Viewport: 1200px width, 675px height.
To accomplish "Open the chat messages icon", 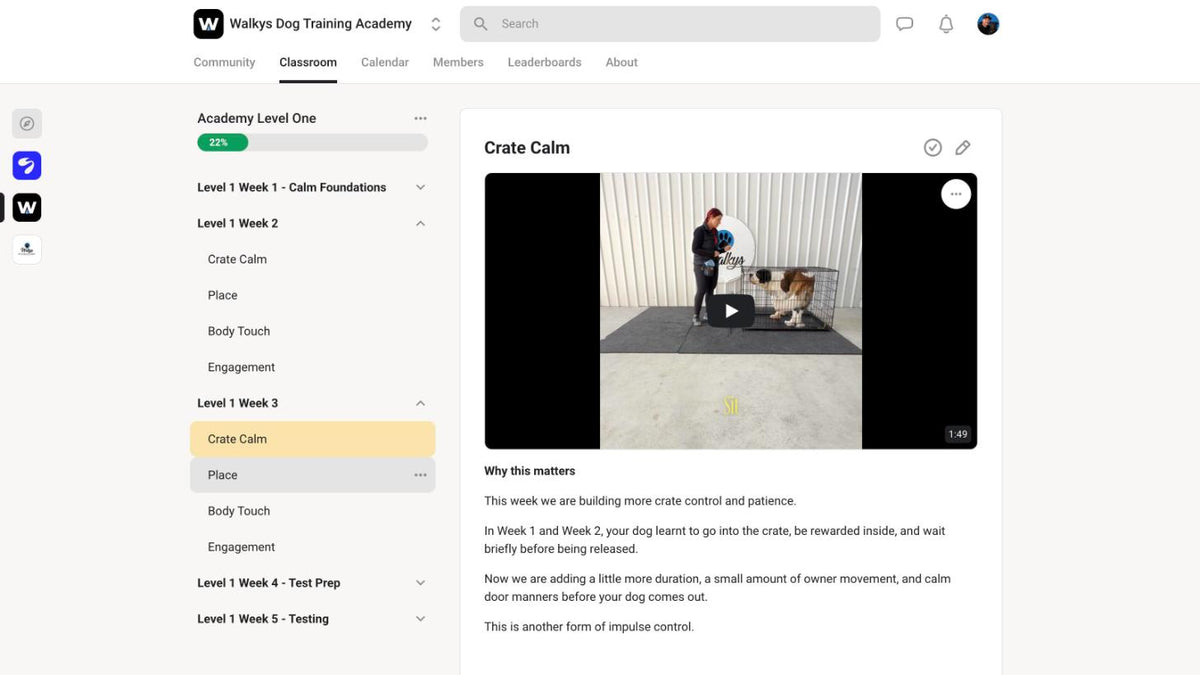I will 905,24.
